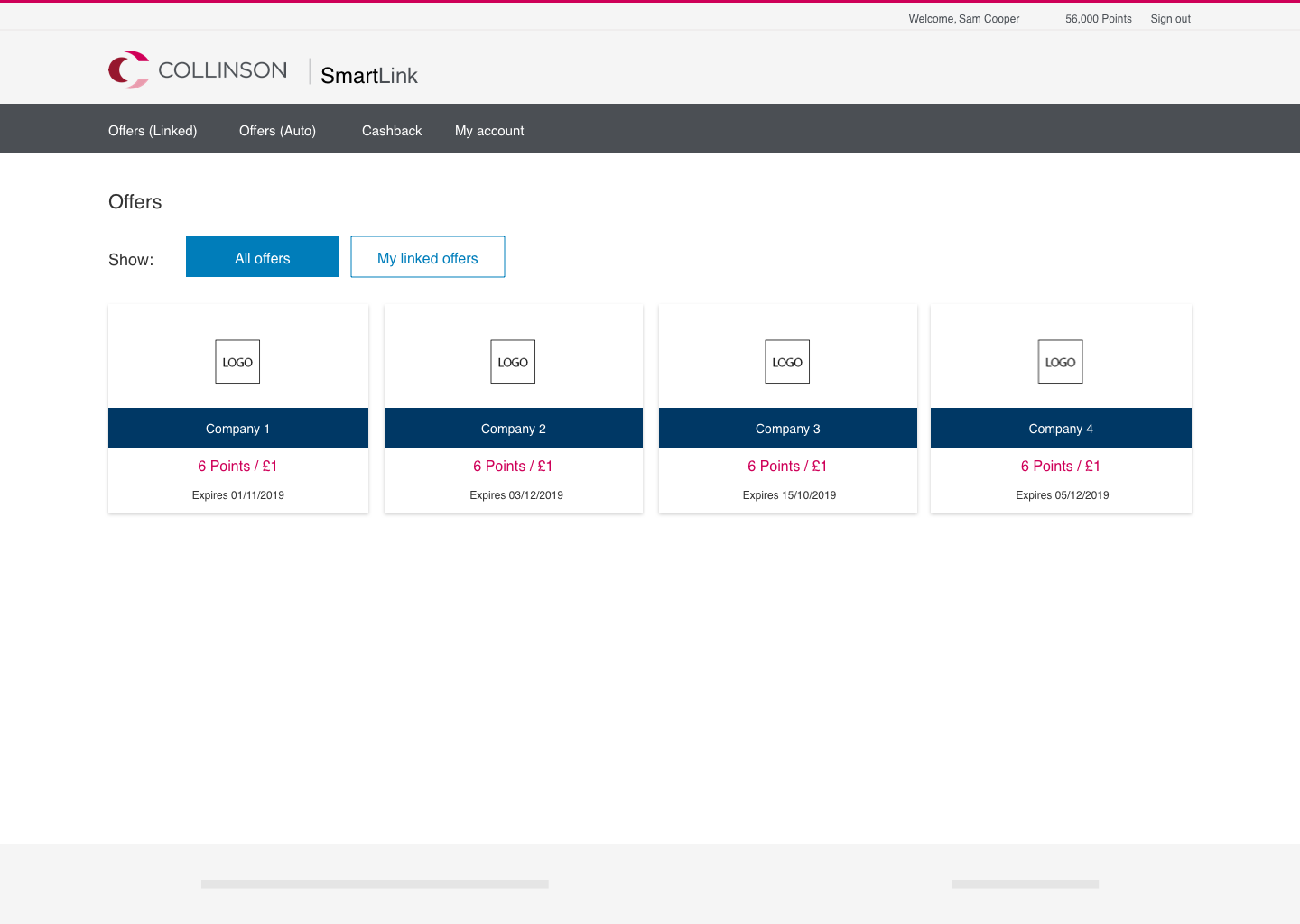Open the Offers (Auto) menu
The image size is (1300, 924).
[x=277, y=131]
